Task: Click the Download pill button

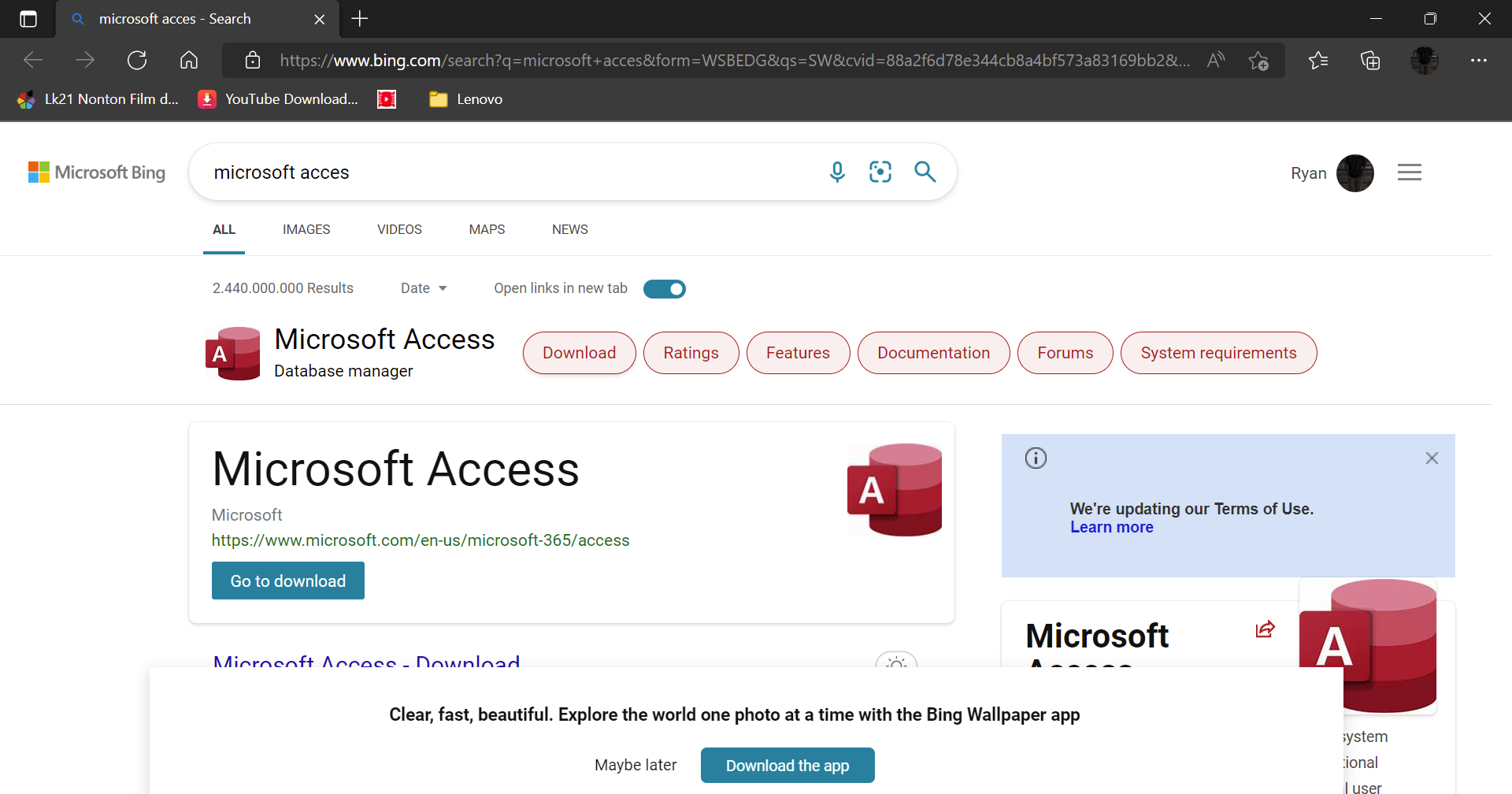Action: pyautogui.click(x=580, y=353)
